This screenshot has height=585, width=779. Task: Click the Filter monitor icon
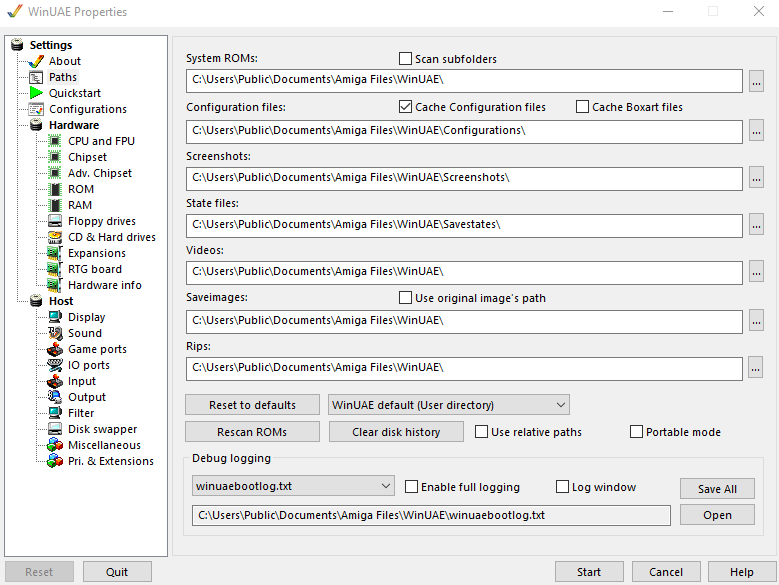point(55,413)
